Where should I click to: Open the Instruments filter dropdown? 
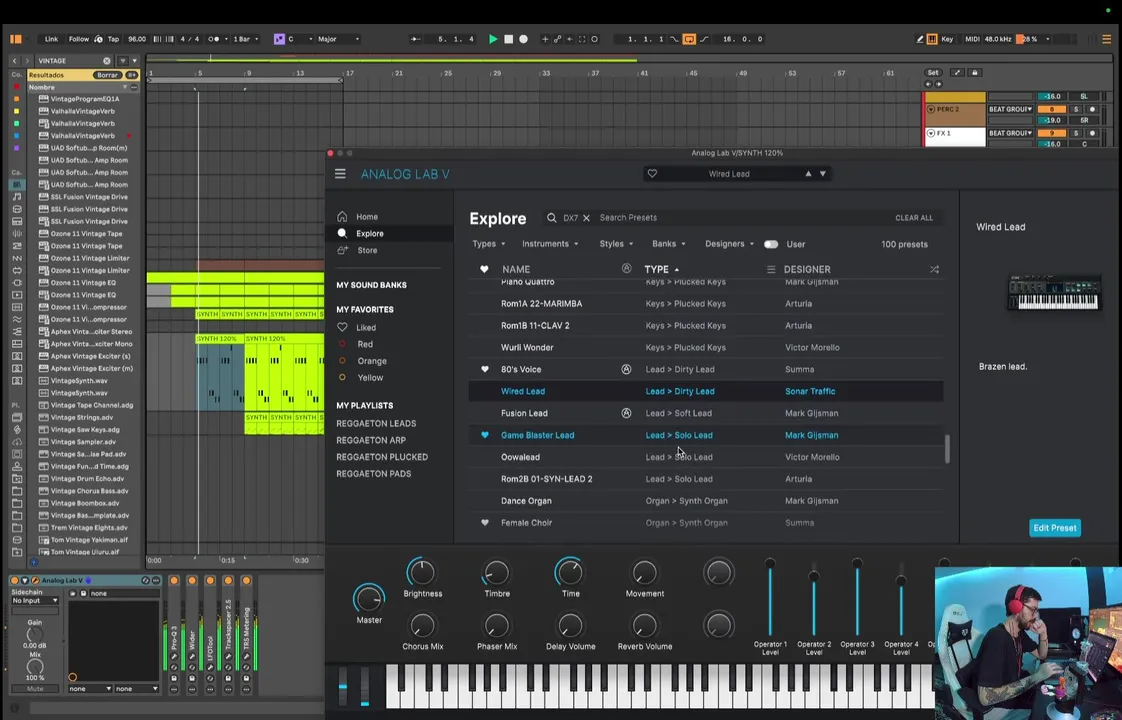[550, 244]
